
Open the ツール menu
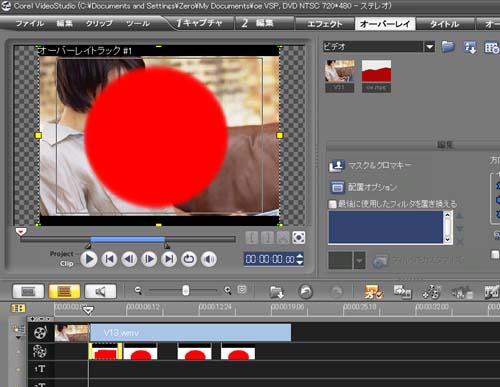pos(138,23)
